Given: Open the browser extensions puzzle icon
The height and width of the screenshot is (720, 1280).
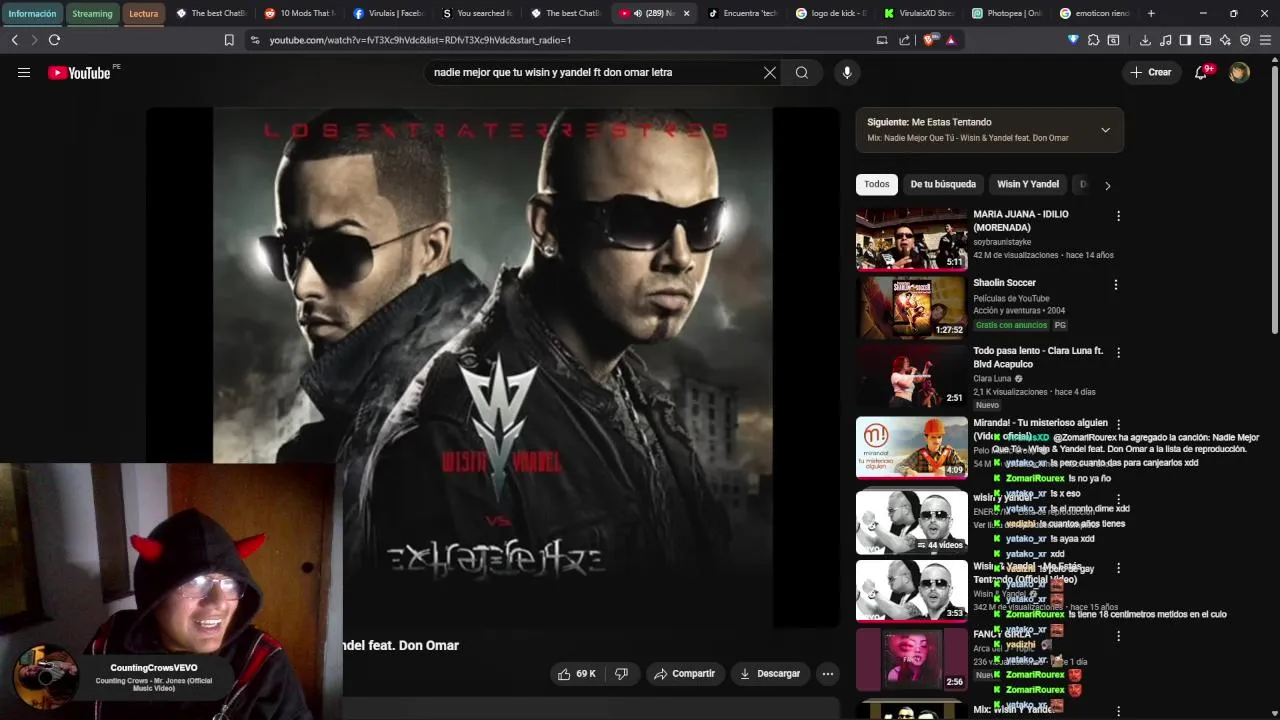Looking at the screenshot, I should (x=1093, y=40).
